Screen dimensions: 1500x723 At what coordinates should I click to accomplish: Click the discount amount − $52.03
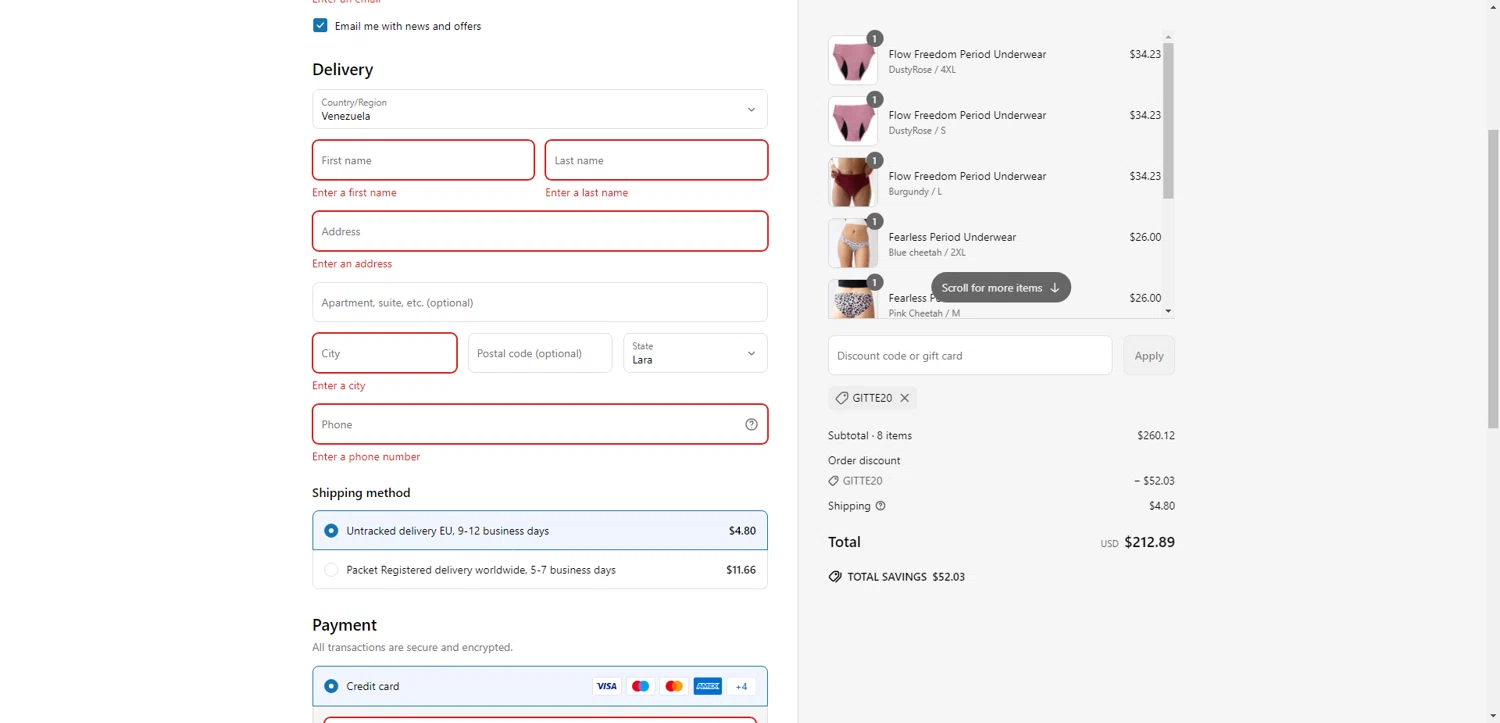[1154, 481]
